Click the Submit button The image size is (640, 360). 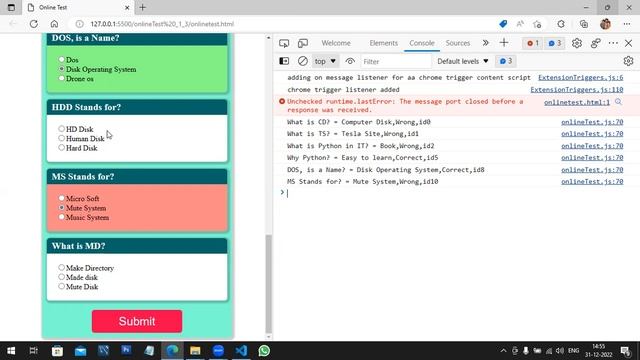tap(137, 321)
